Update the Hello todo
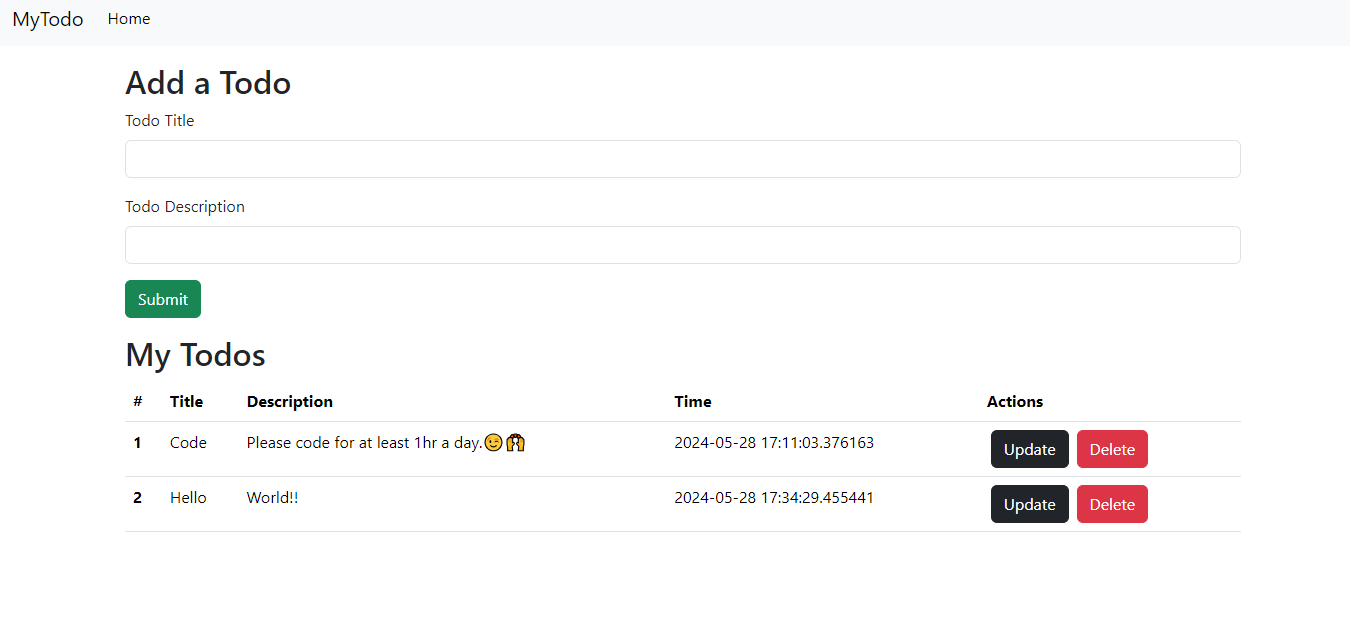 (x=1029, y=504)
